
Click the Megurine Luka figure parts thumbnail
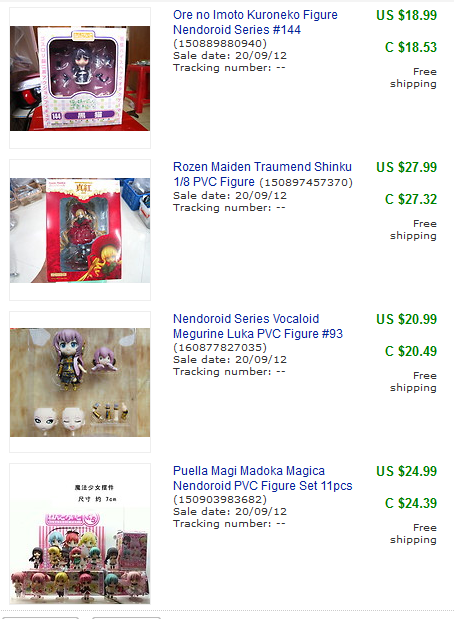(x=80, y=382)
